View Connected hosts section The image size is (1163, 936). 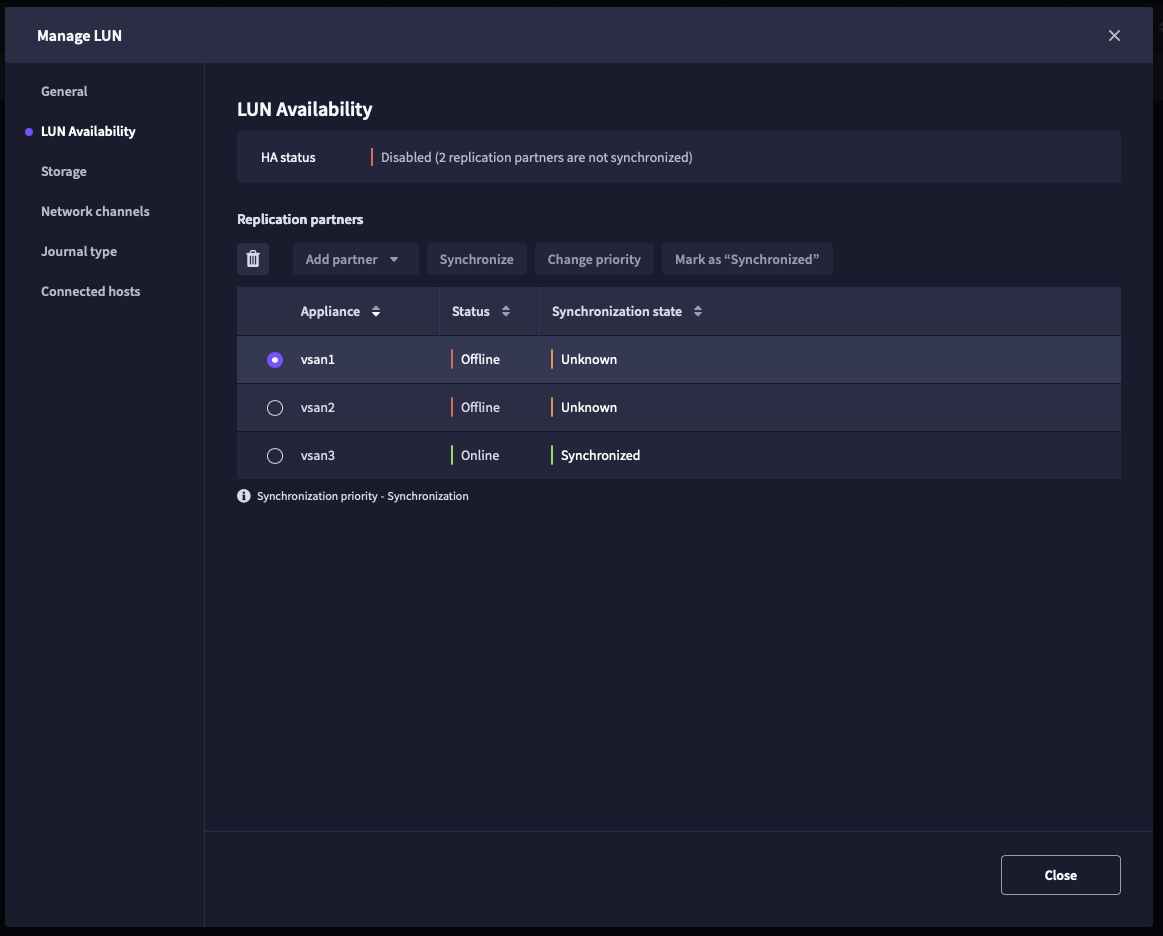[x=90, y=291]
